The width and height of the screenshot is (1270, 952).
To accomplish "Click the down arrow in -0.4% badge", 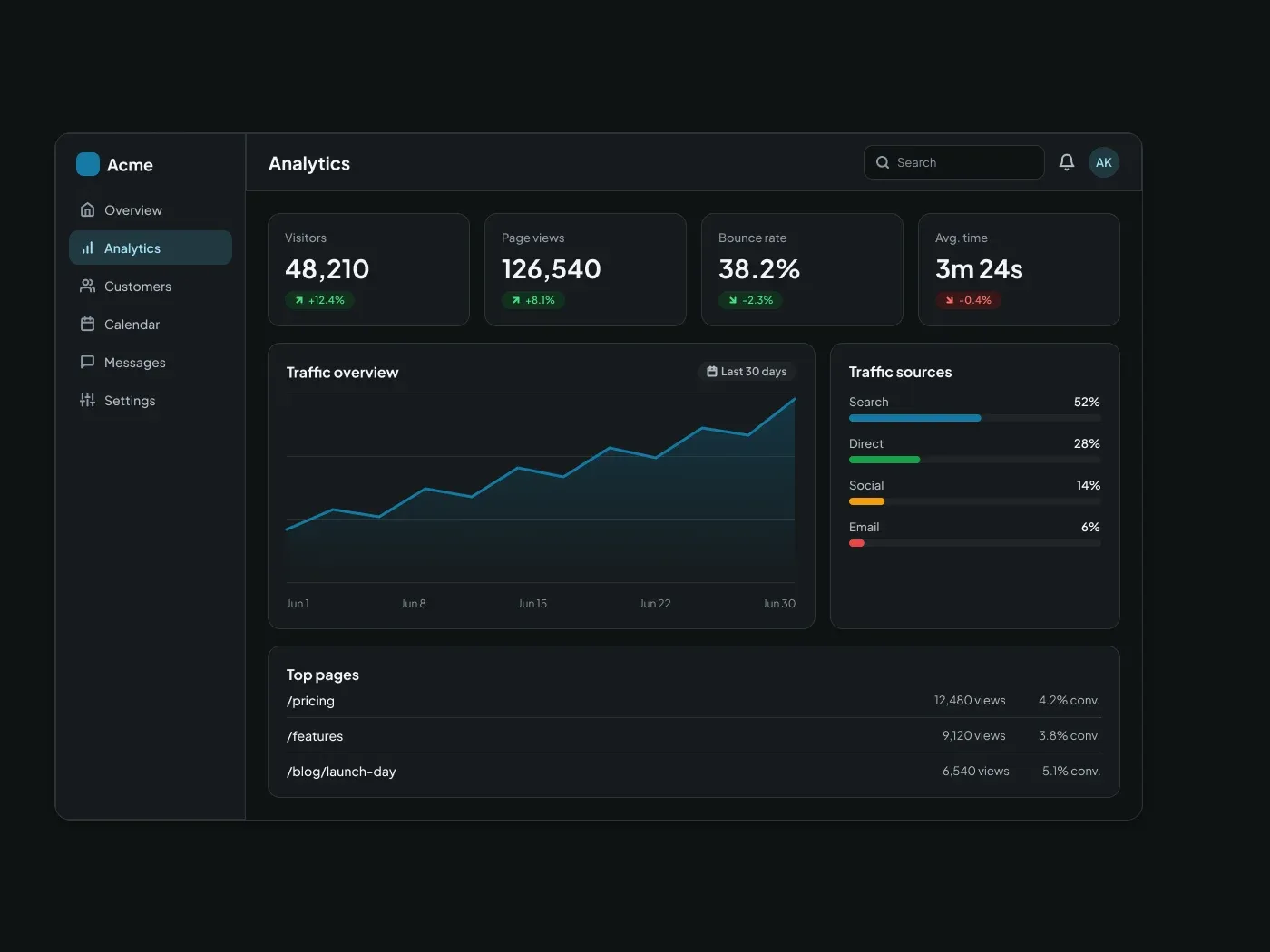I will coord(949,300).
